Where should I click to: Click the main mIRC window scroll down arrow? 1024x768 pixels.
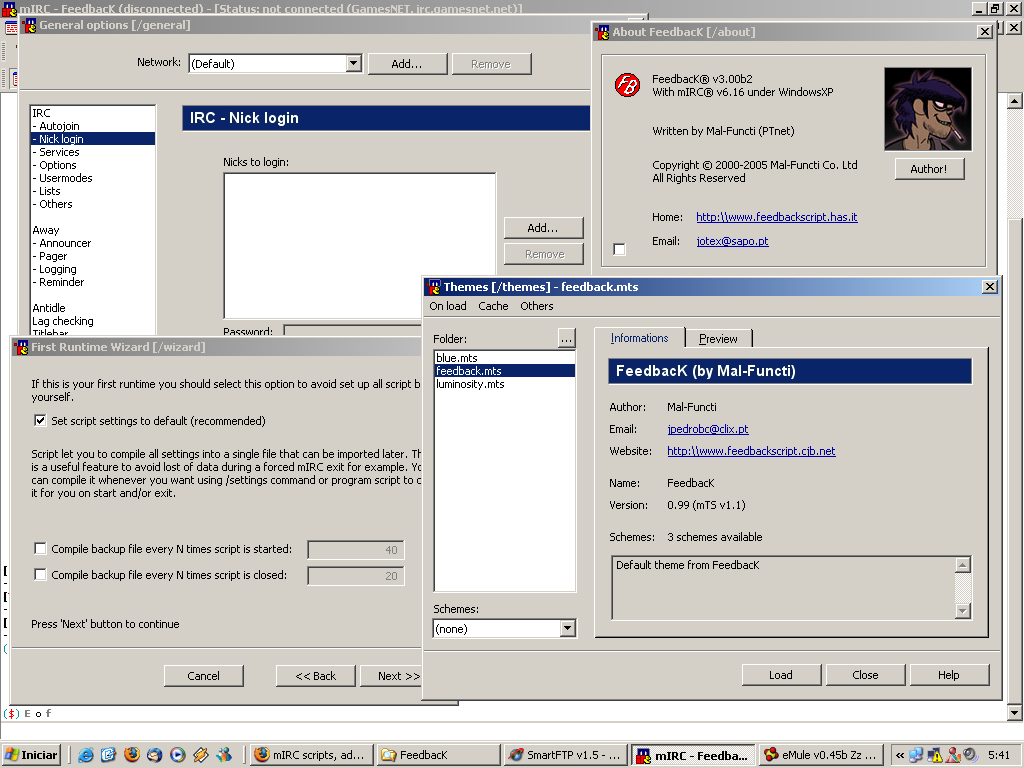[x=1014, y=712]
